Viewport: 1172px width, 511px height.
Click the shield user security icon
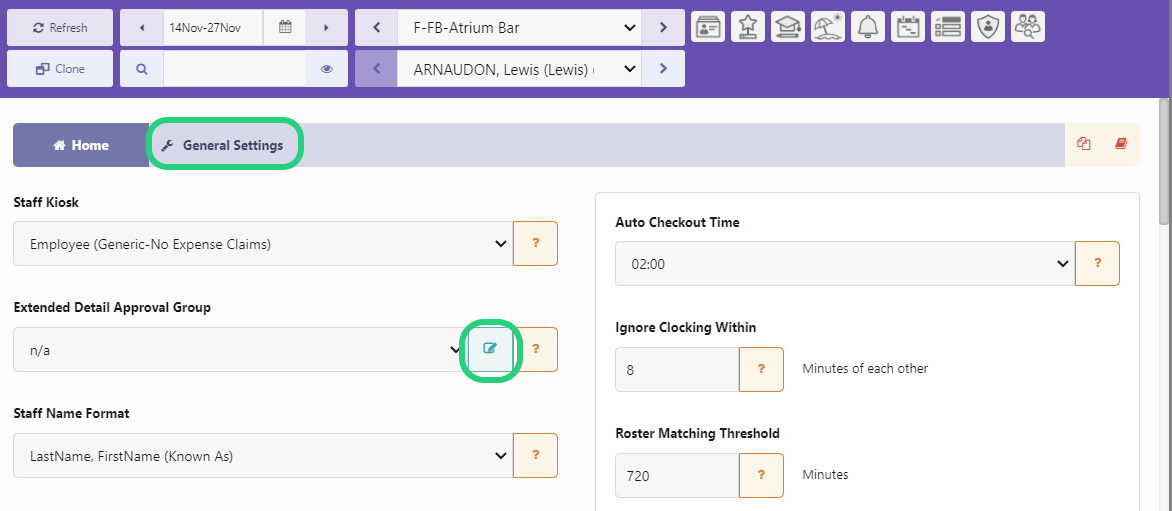pos(988,27)
